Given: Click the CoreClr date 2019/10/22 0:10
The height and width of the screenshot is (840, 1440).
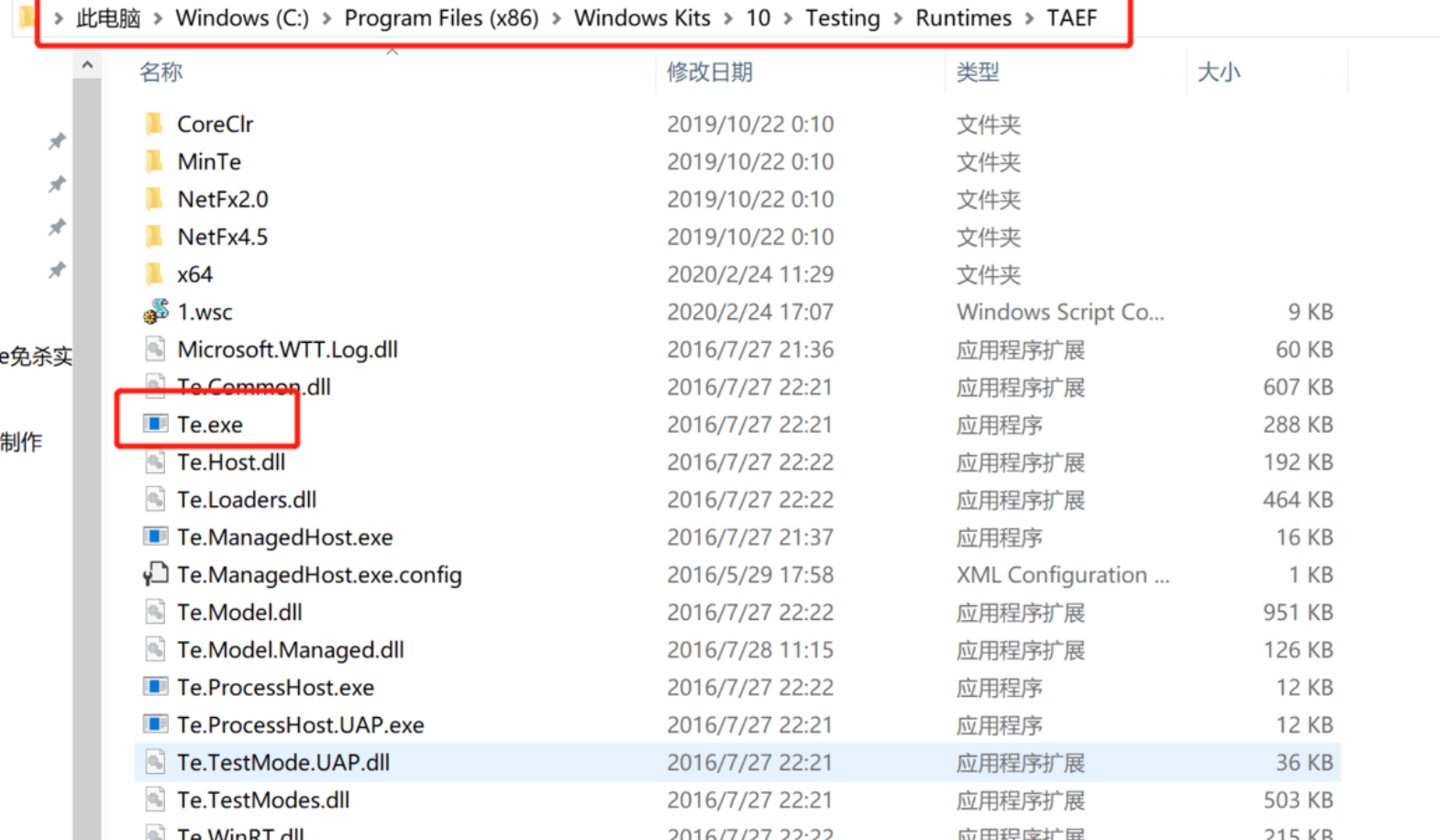Looking at the screenshot, I should click(x=750, y=124).
